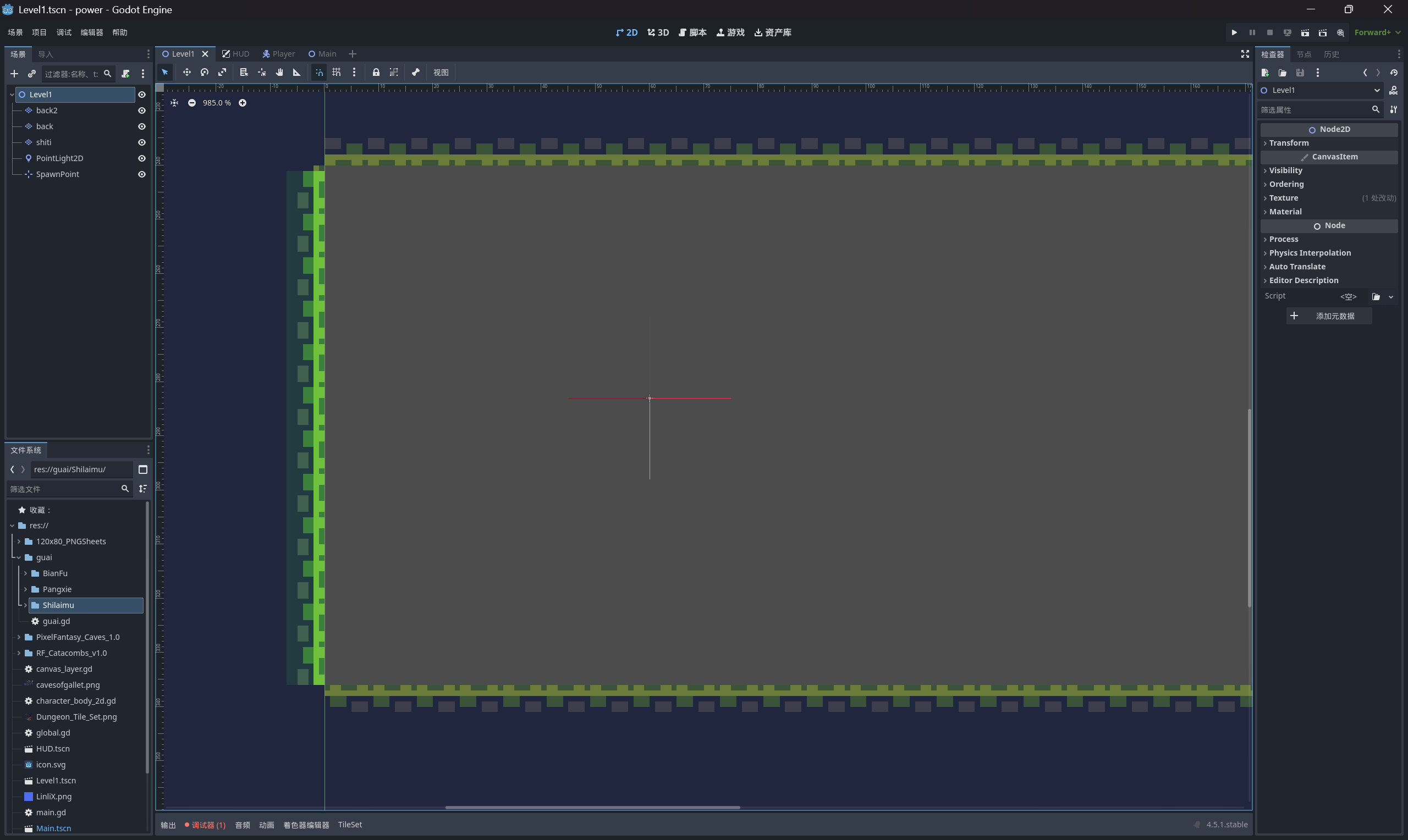
Task: Attach a script to selected node
Action: [126, 74]
